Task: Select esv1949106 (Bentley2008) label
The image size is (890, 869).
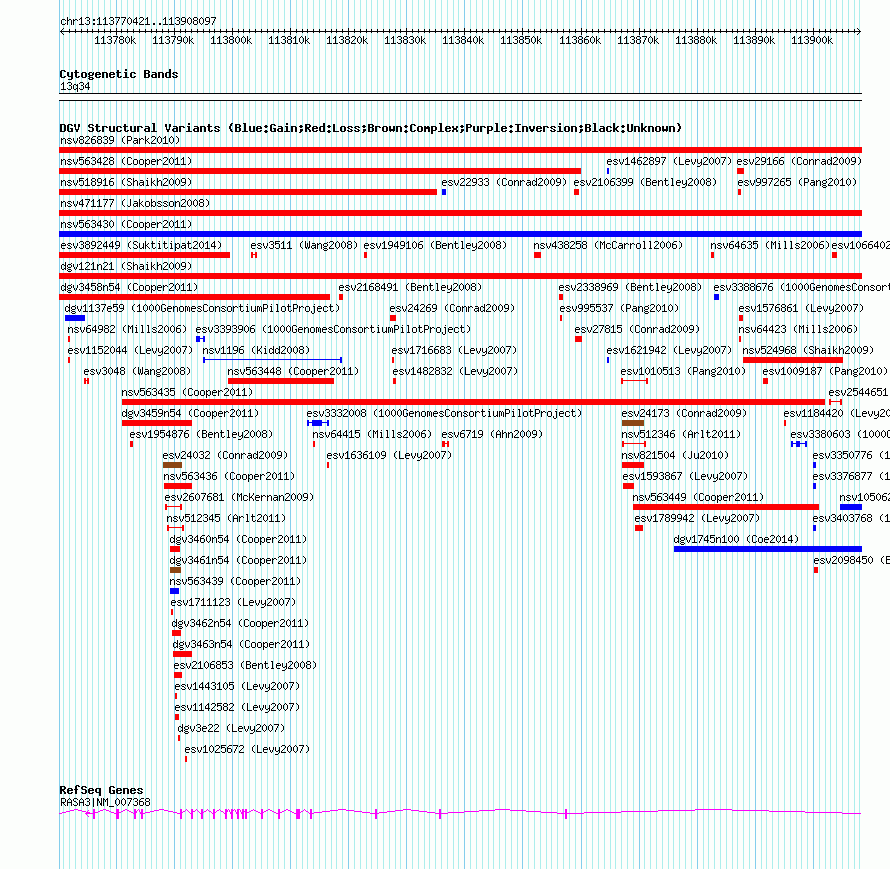Action: (x=435, y=245)
